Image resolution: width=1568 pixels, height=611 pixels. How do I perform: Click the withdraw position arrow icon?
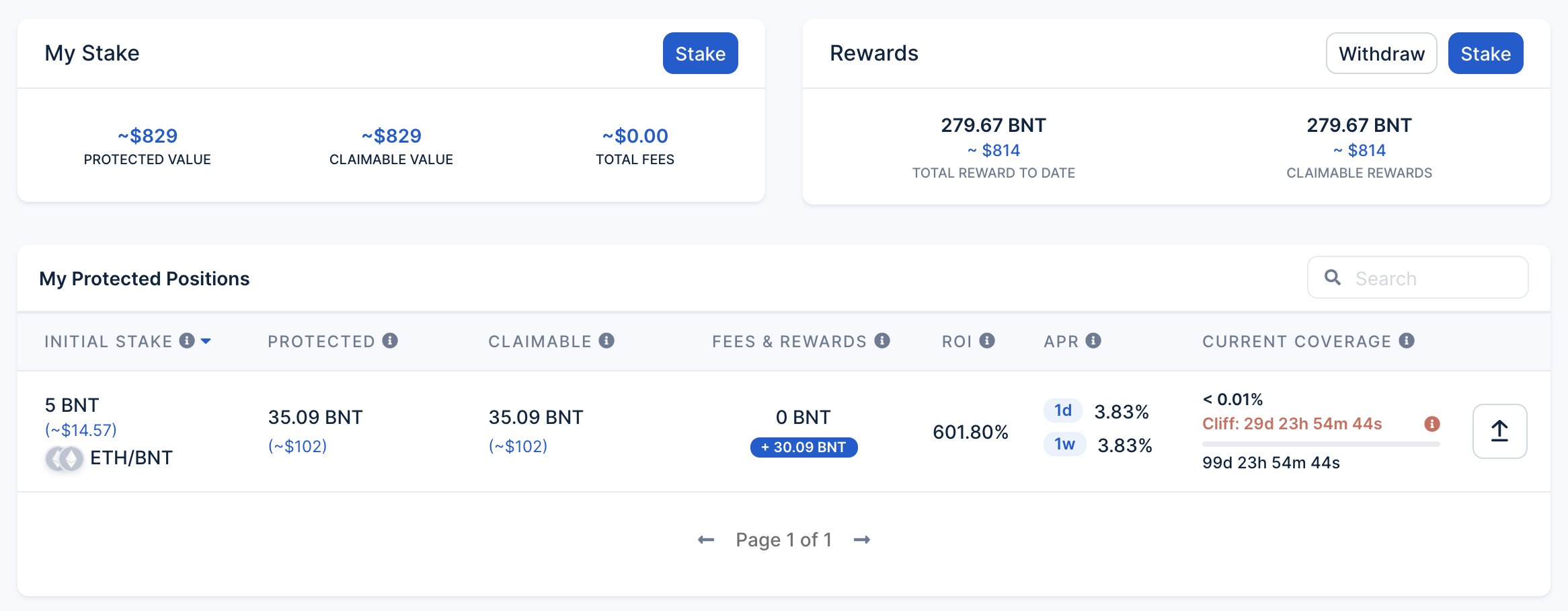coord(1499,431)
